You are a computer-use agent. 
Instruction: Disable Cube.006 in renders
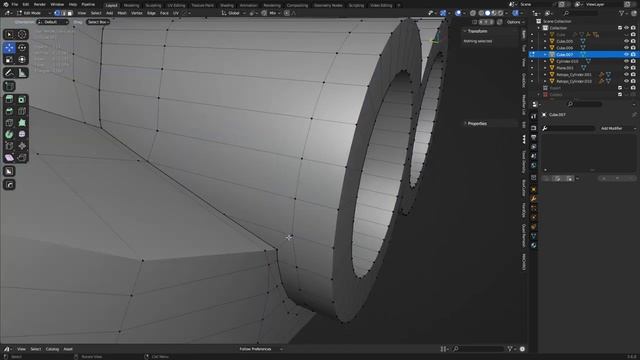click(x=633, y=48)
